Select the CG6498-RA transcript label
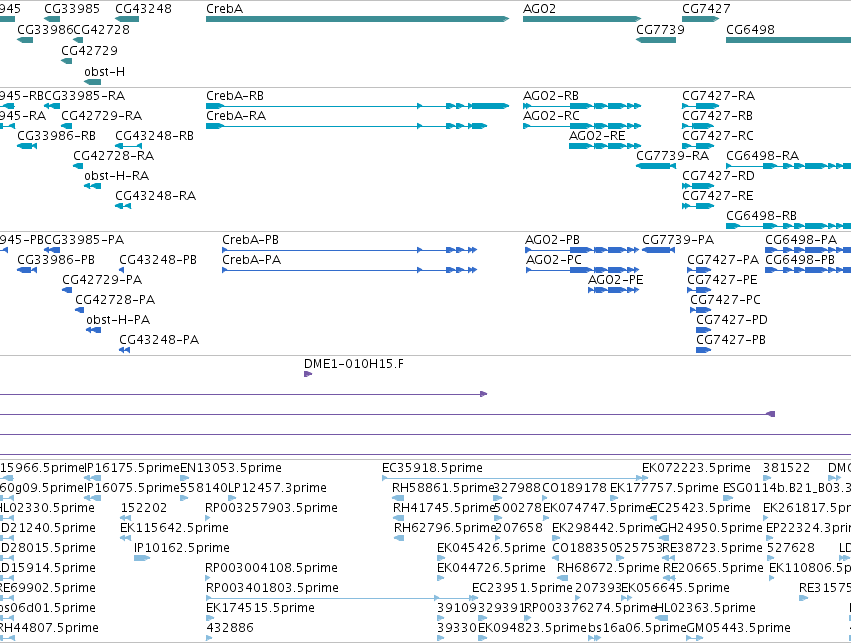This screenshot has height=643, width=851. [x=763, y=156]
